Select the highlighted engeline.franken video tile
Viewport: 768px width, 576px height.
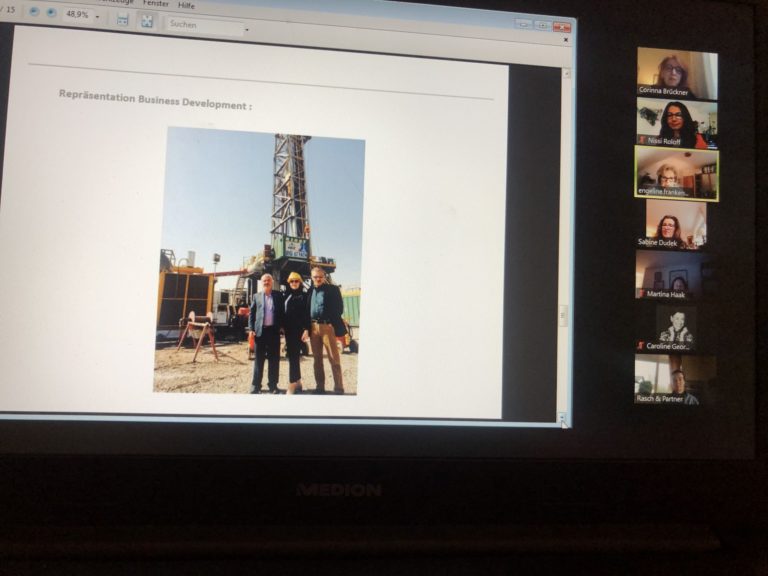point(676,174)
